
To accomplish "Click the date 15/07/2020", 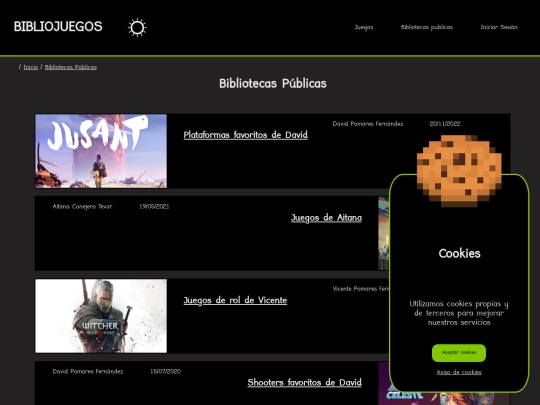I will click(165, 372).
